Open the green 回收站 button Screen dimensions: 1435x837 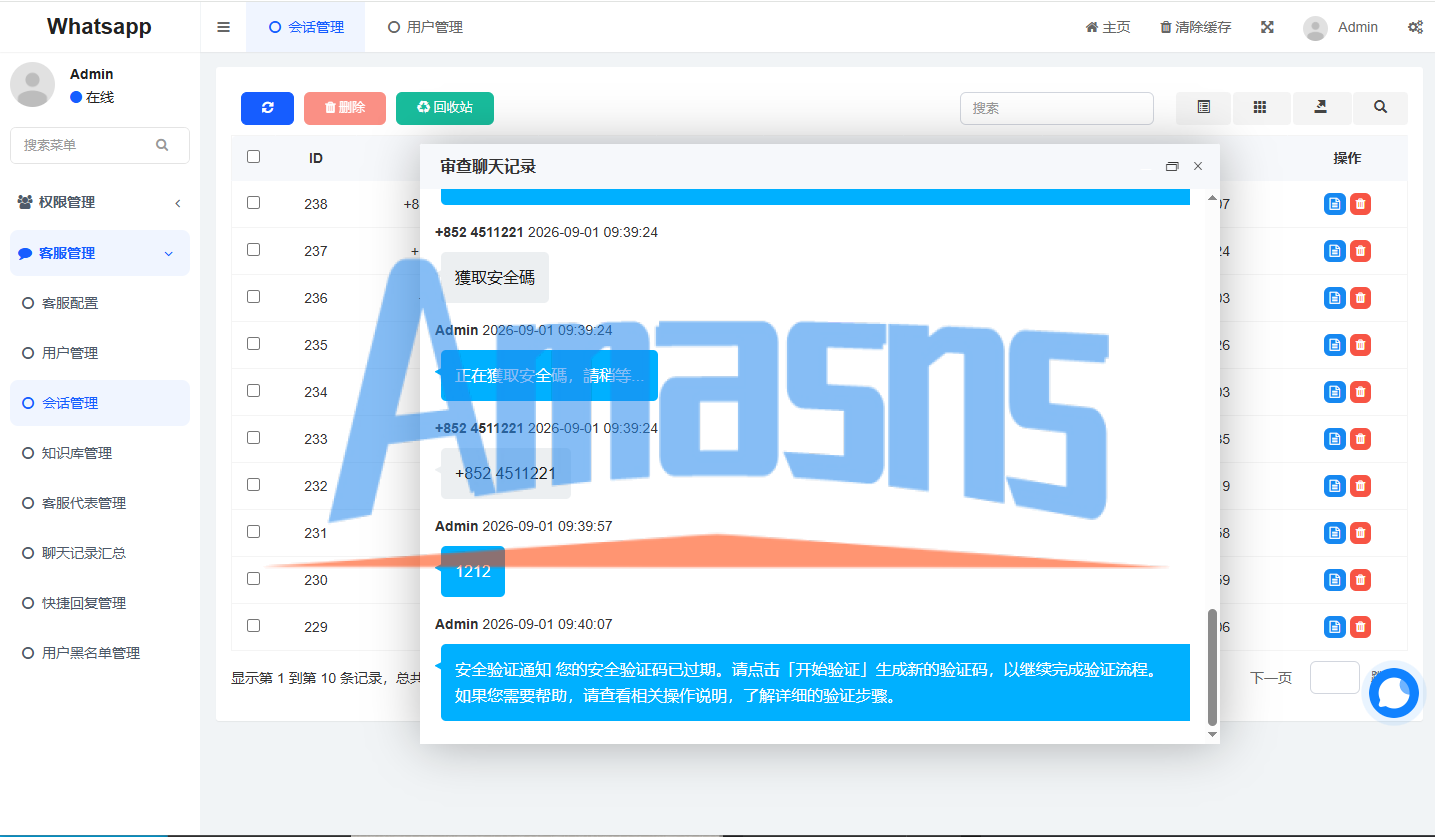point(445,108)
